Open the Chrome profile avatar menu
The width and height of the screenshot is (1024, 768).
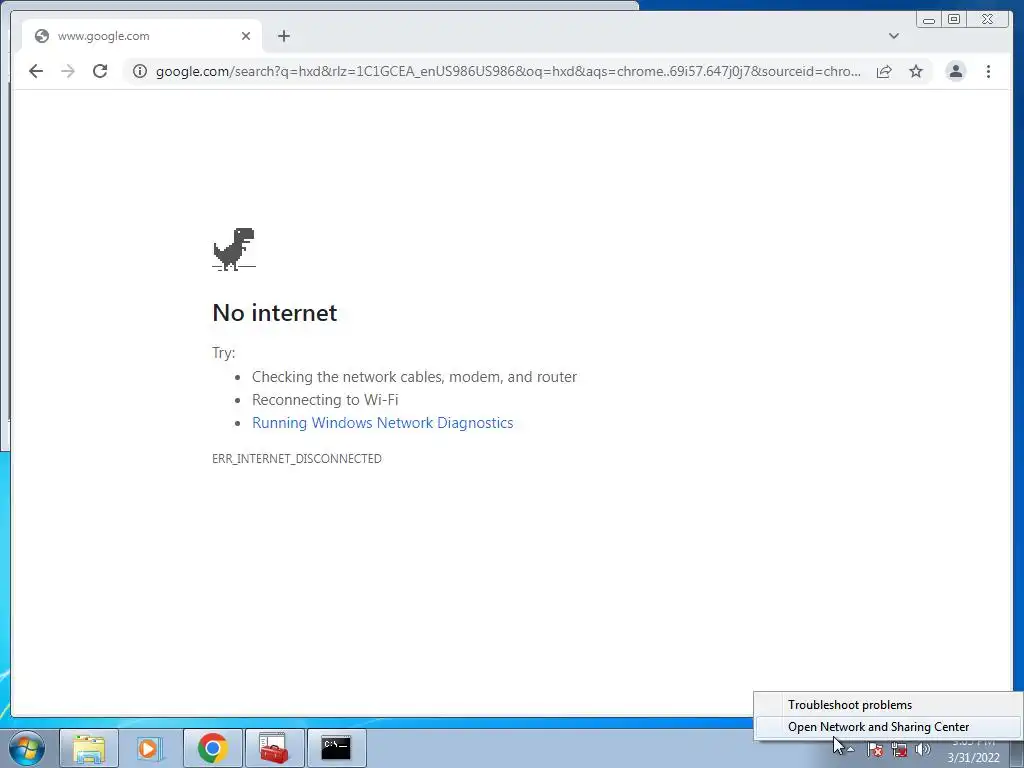[955, 71]
